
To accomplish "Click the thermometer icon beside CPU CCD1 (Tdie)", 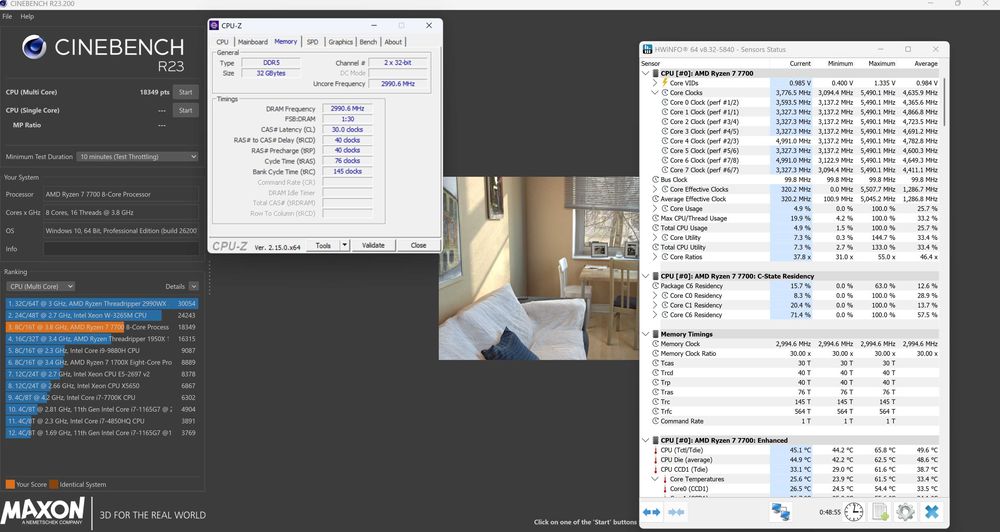I will tap(654, 469).
